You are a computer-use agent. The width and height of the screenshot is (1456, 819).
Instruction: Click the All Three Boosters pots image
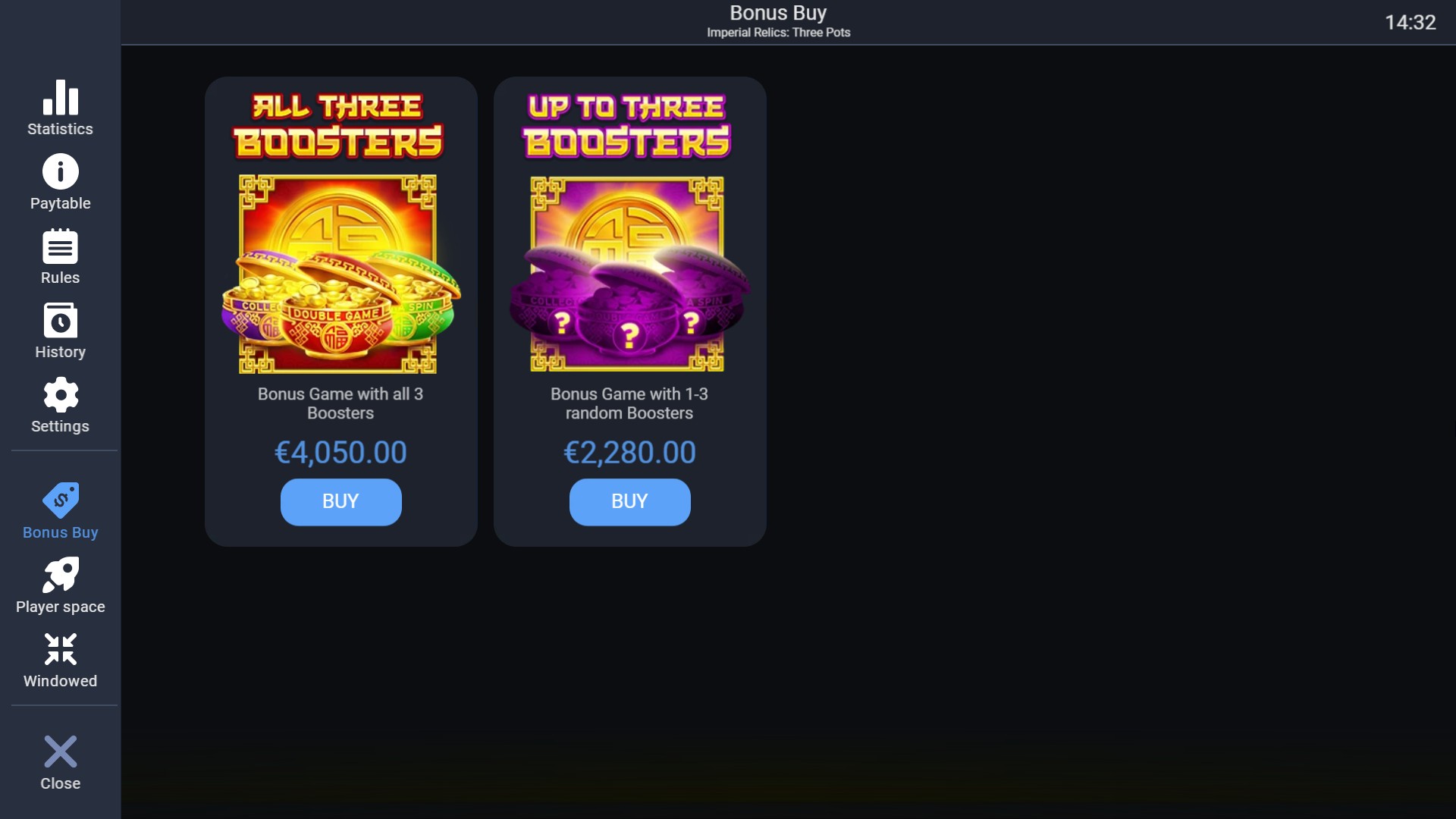[x=340, y=274]
